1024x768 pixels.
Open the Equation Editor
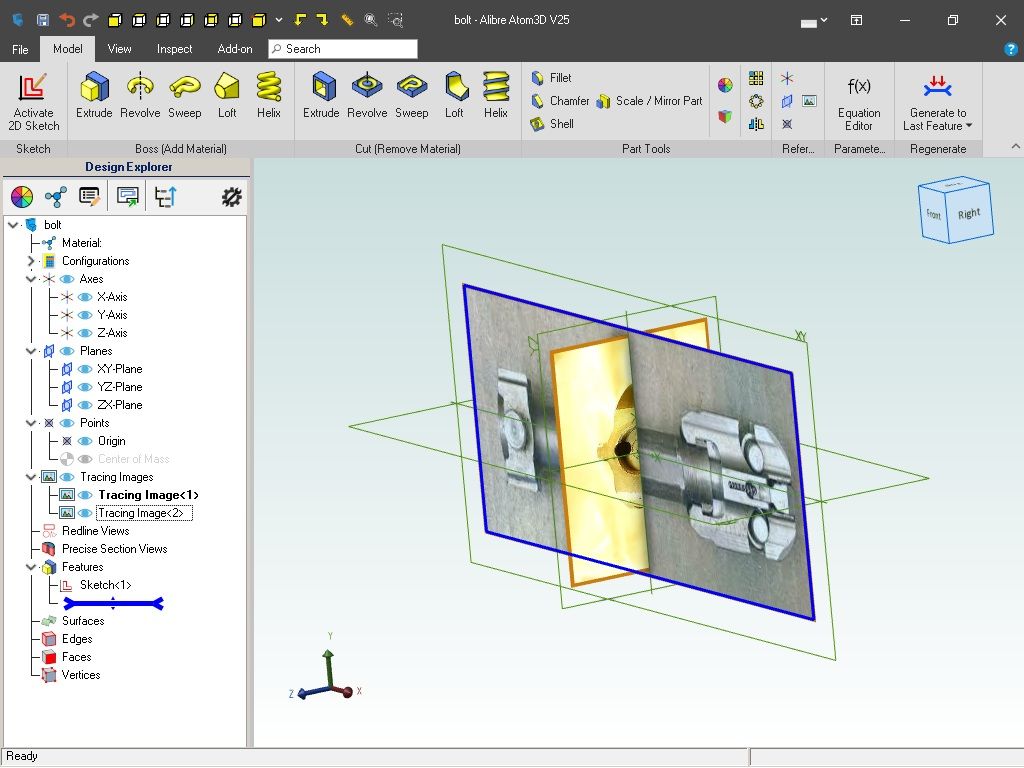[859, 102]
